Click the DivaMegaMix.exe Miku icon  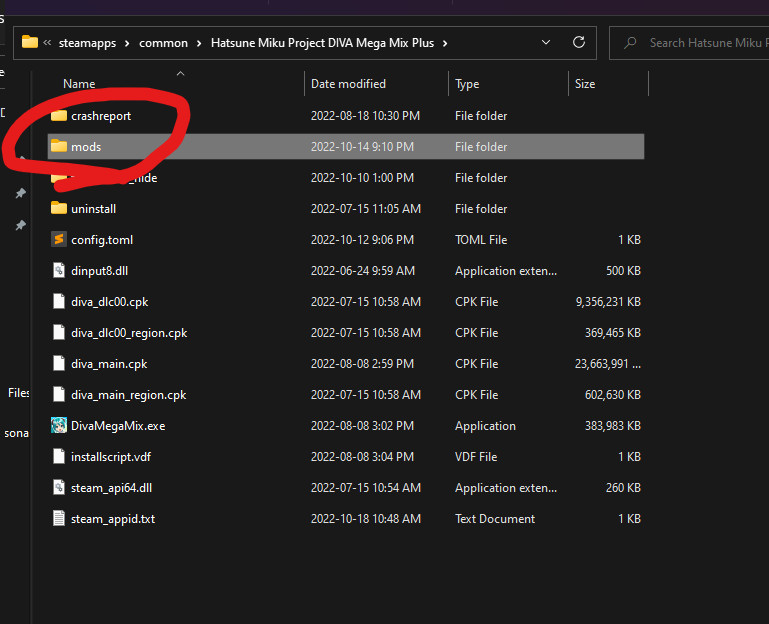(x=59, y=425)
